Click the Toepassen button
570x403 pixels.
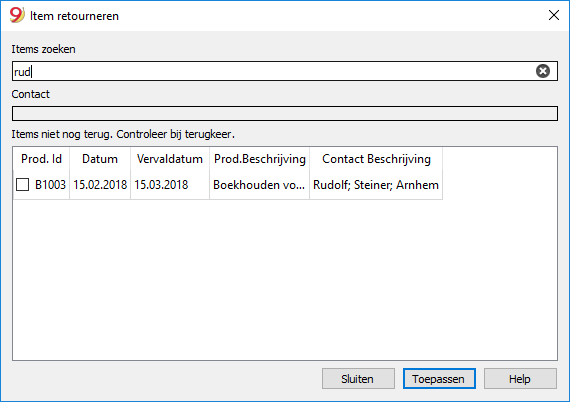pyautogui.click(x=439, y=379)
